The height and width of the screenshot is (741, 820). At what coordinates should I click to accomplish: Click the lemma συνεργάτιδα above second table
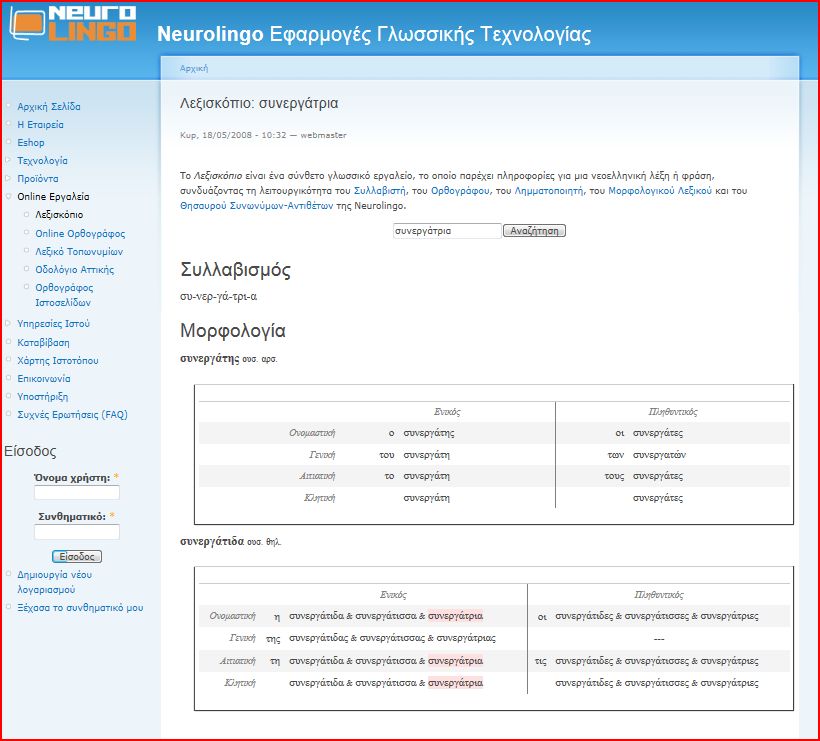tap(212, 541)
